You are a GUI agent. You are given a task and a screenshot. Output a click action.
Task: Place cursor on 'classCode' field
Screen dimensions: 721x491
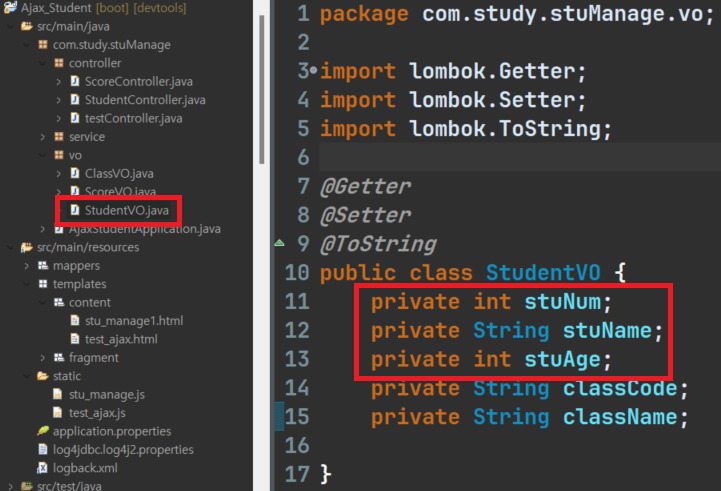(620, 388)
